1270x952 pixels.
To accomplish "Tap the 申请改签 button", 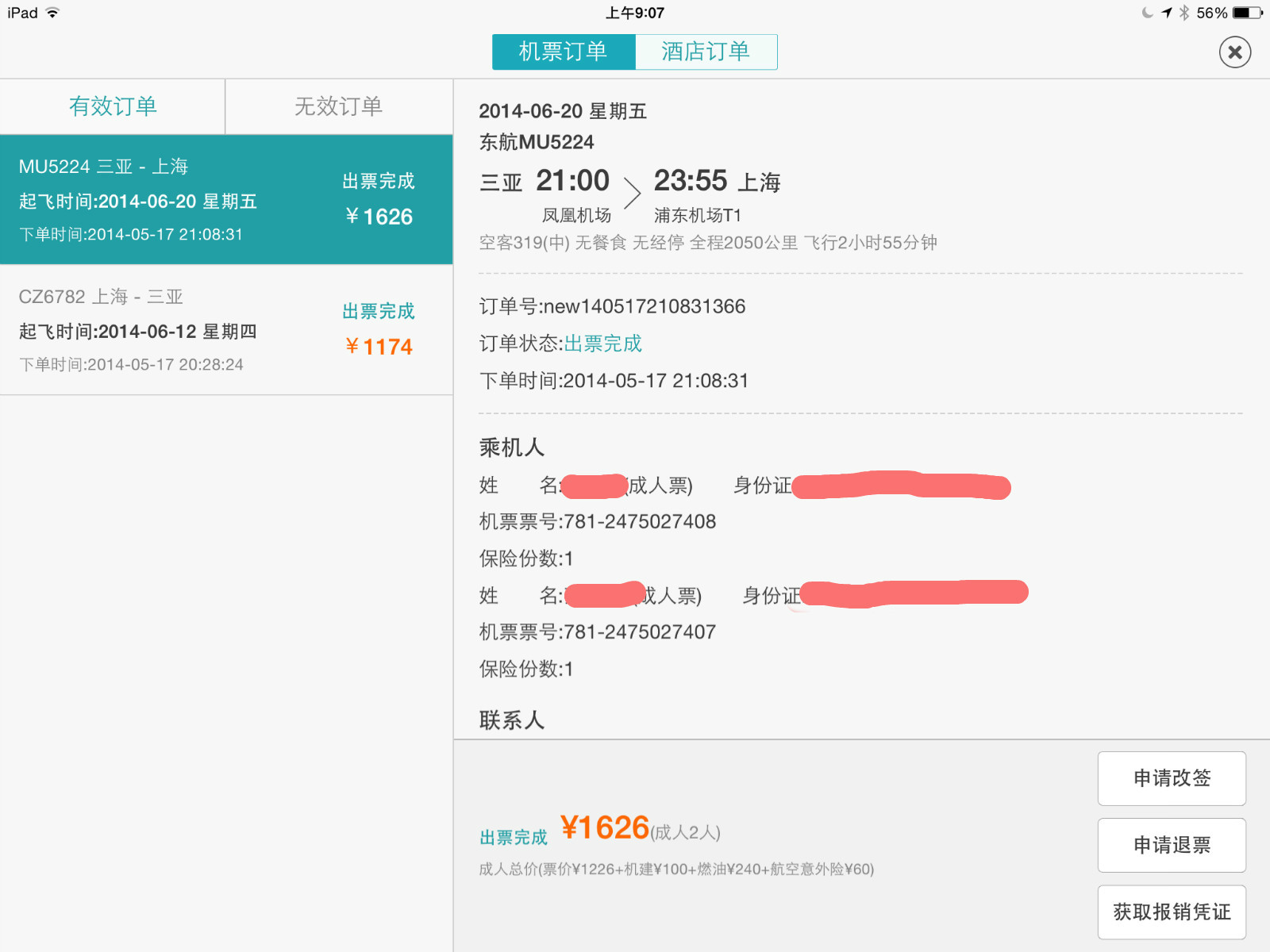I will pos(1171,778).
